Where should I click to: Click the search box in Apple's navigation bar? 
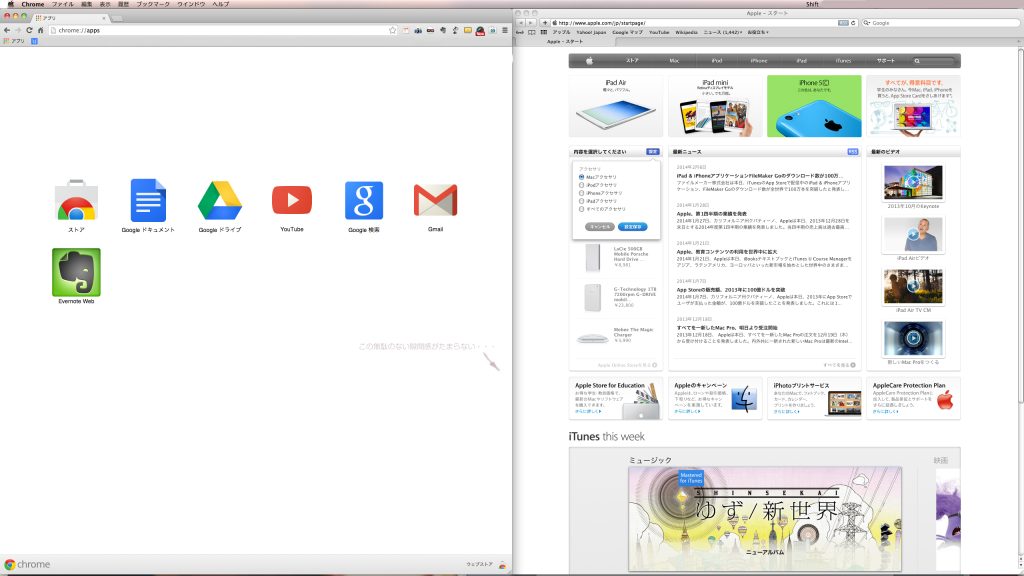[x=935, y=61]
